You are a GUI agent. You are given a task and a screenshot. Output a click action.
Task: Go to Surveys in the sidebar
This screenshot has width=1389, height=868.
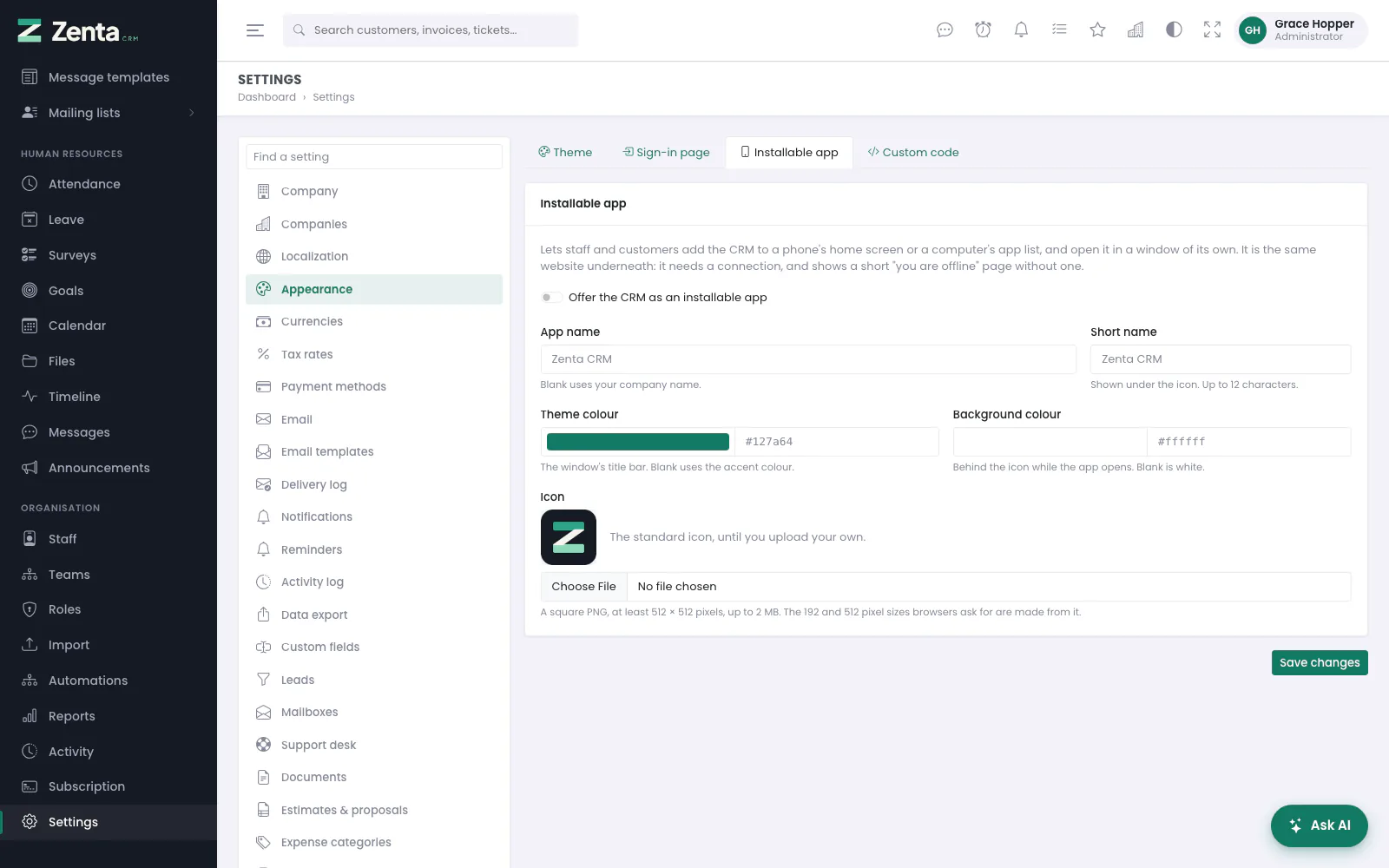point(109,255)
